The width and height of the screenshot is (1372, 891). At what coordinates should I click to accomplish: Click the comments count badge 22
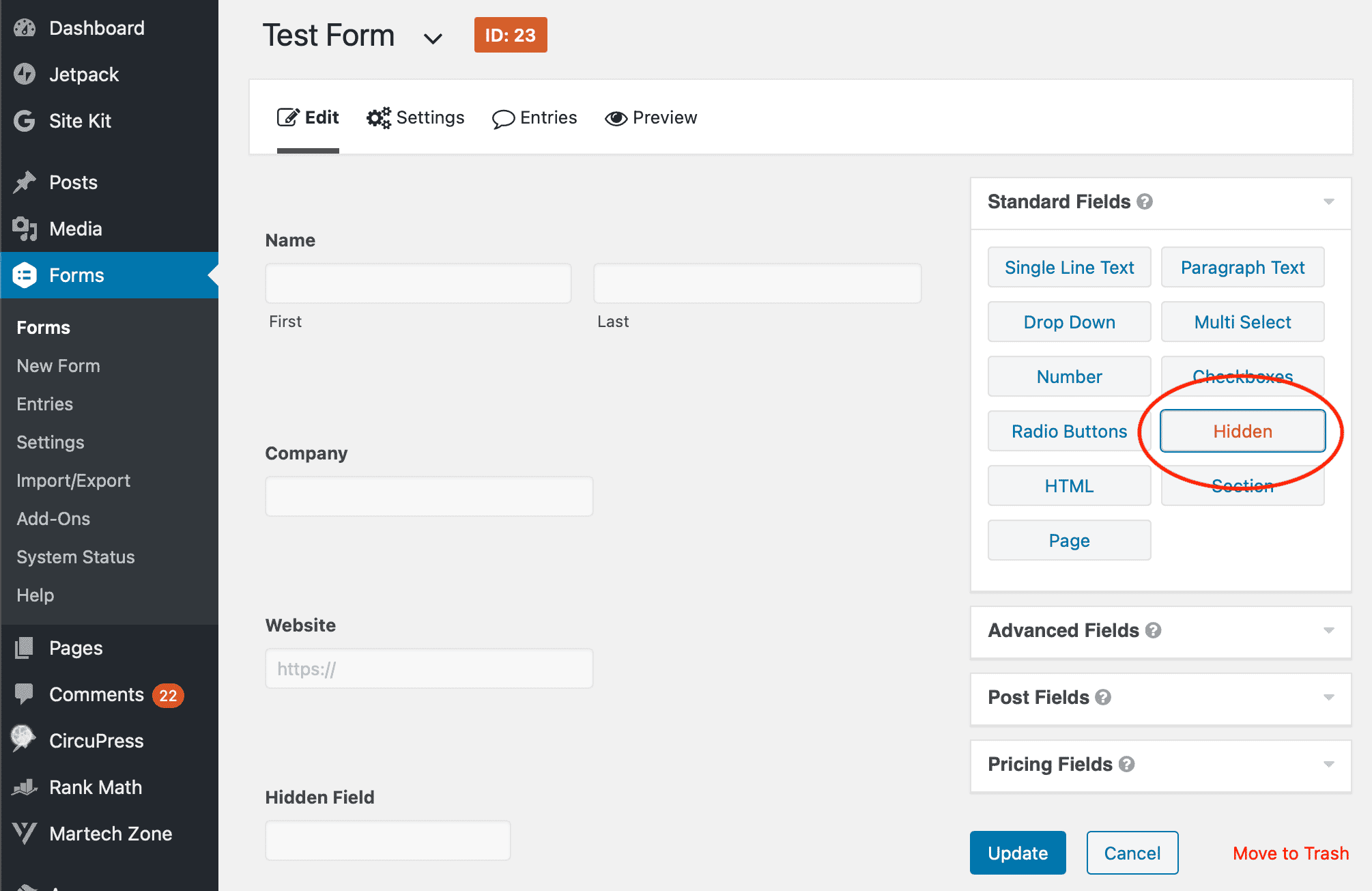(x=168, y=695)
